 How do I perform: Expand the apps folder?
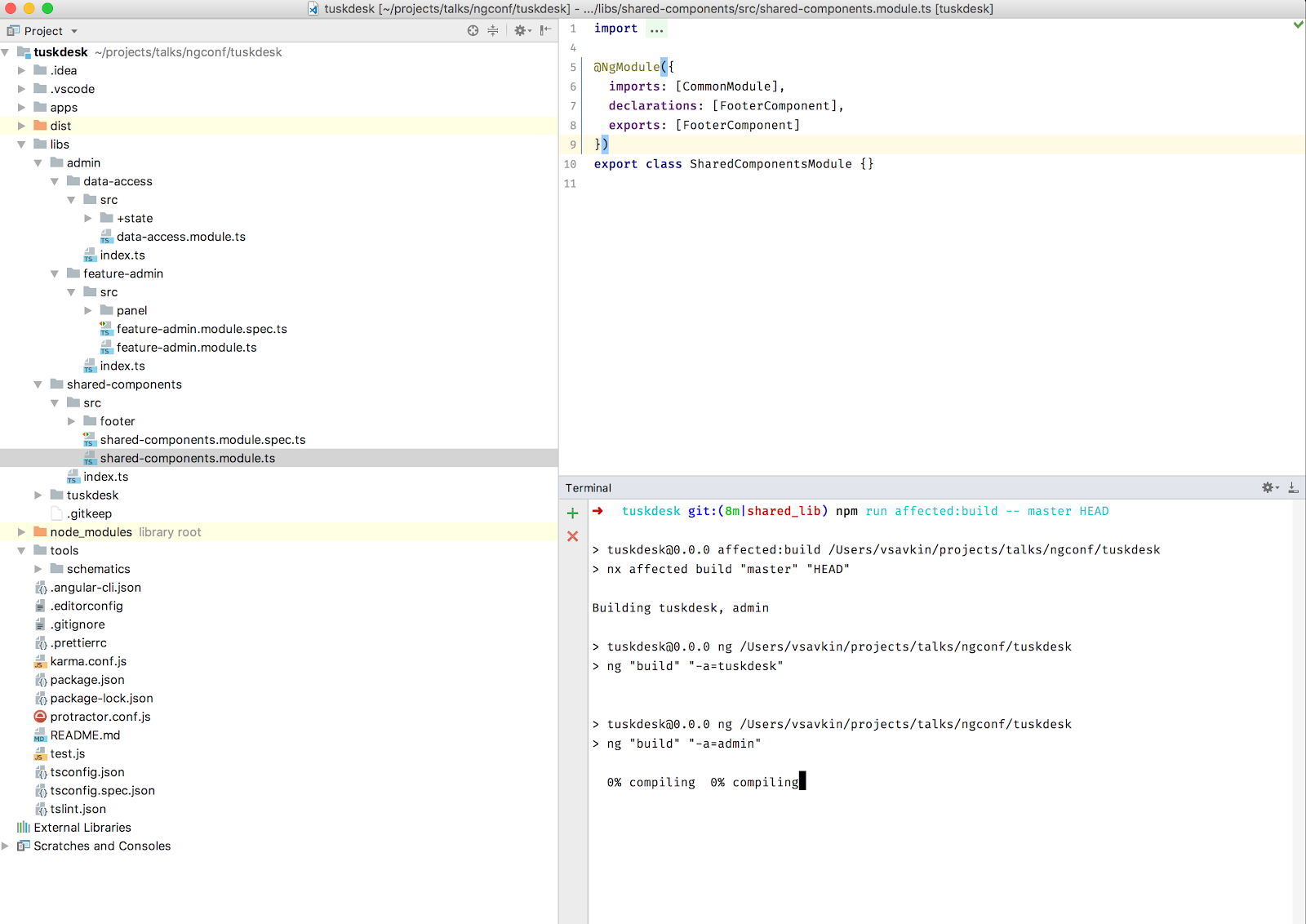point(21,107)
